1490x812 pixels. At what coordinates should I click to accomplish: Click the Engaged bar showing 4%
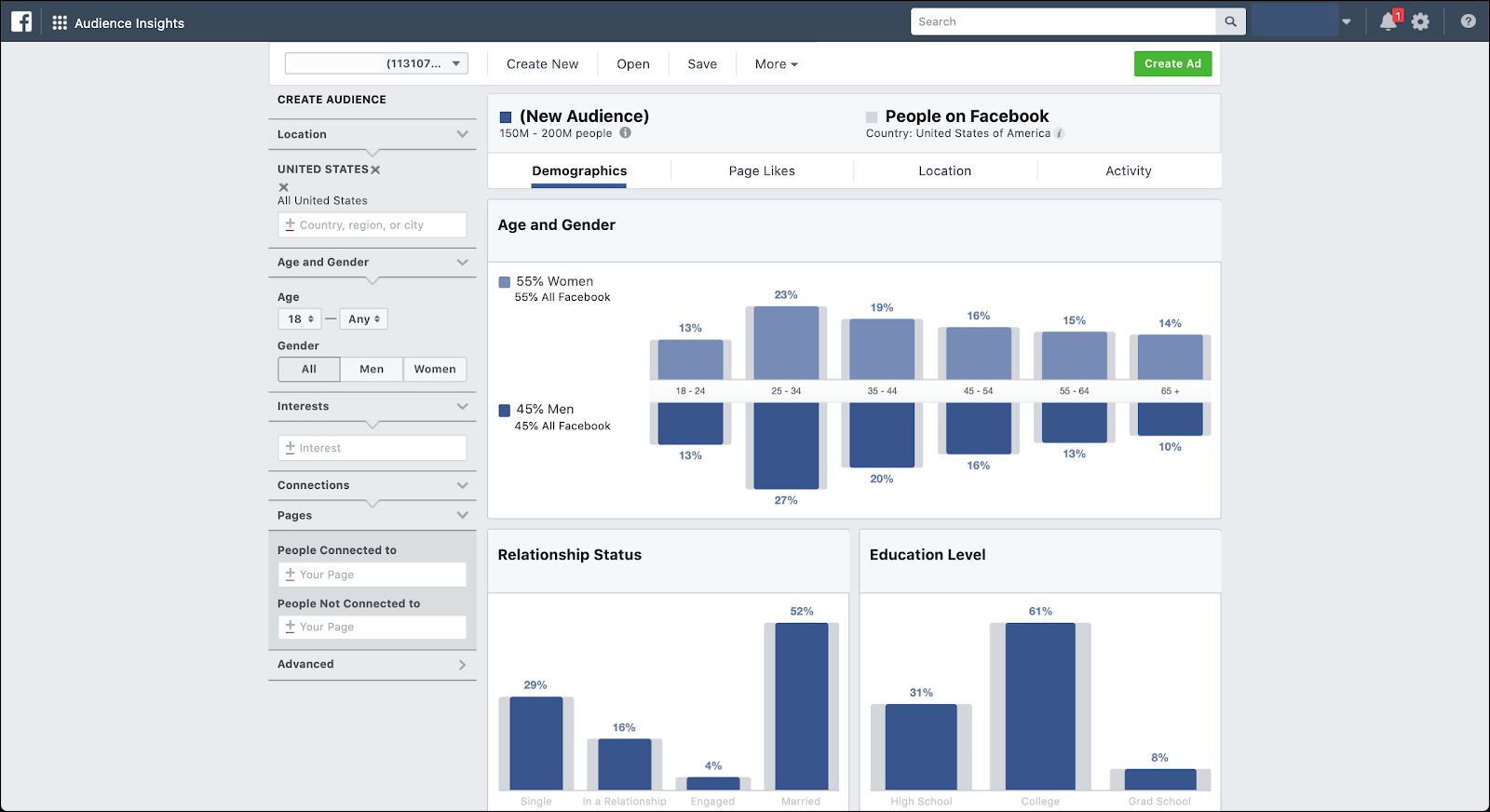pyautogui.click(x=713, y=784)
